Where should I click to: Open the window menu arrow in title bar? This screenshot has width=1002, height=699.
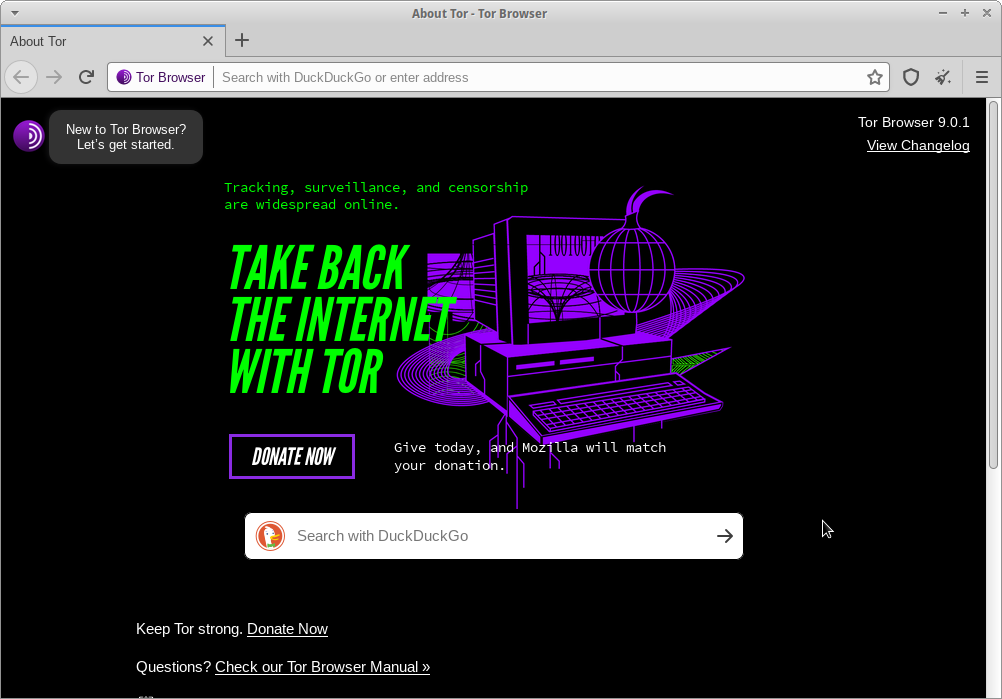coord(15,13)
